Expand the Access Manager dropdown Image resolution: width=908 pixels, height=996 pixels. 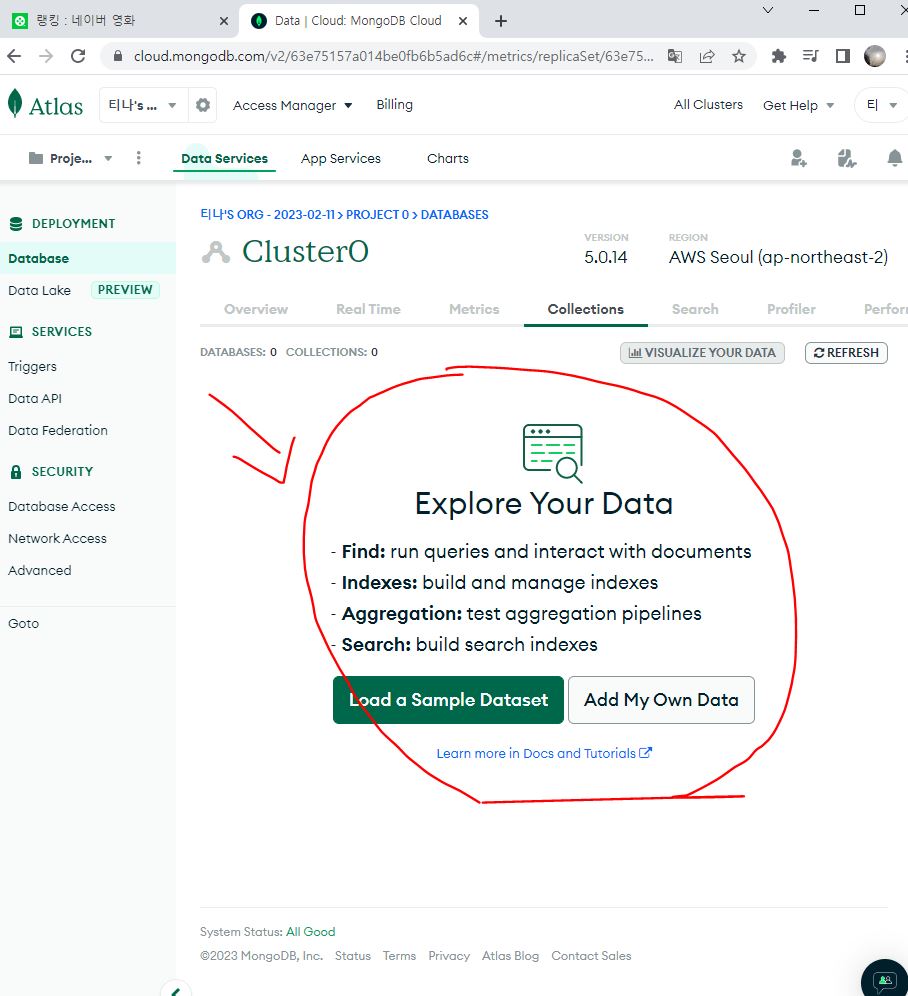pos(292,105)
